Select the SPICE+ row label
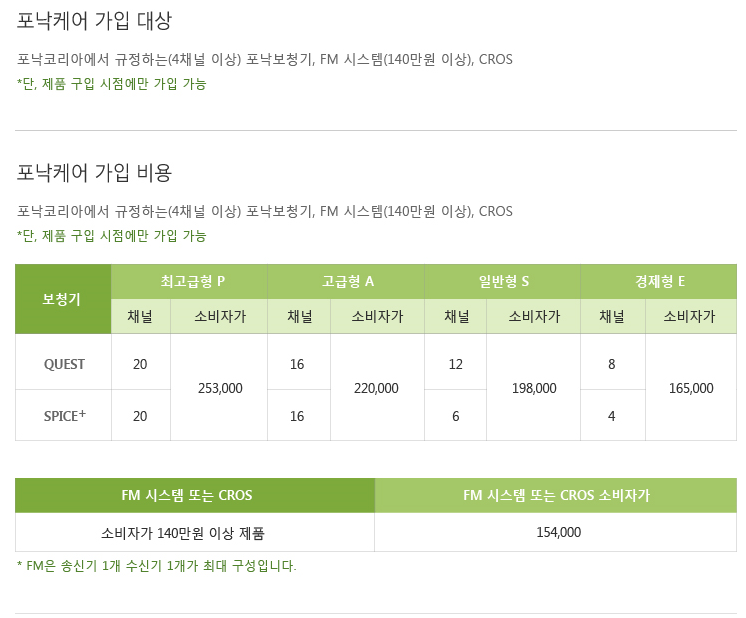The image size is (746, 618). point(64,416)
